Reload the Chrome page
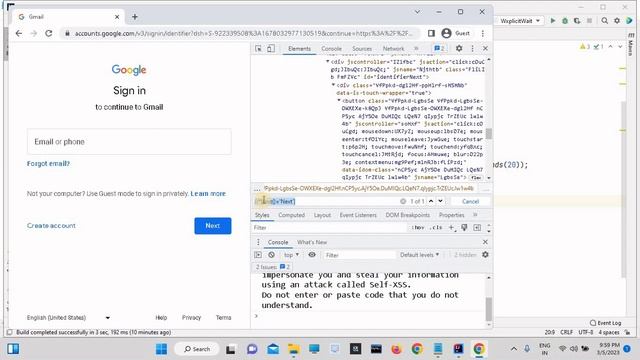Screen dimensions: 640x360 click(49, 33)
